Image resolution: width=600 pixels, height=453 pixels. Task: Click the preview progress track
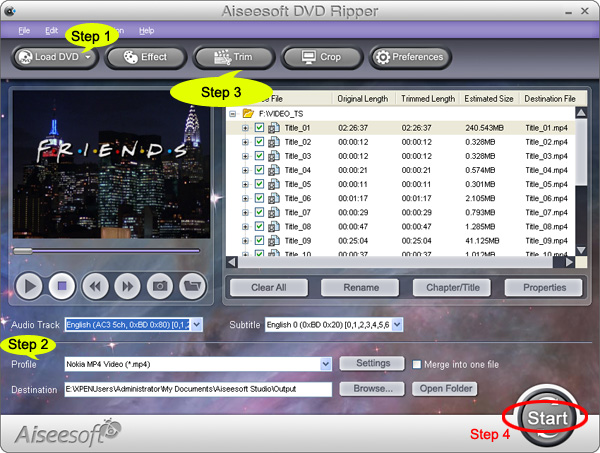coord(107,251)
